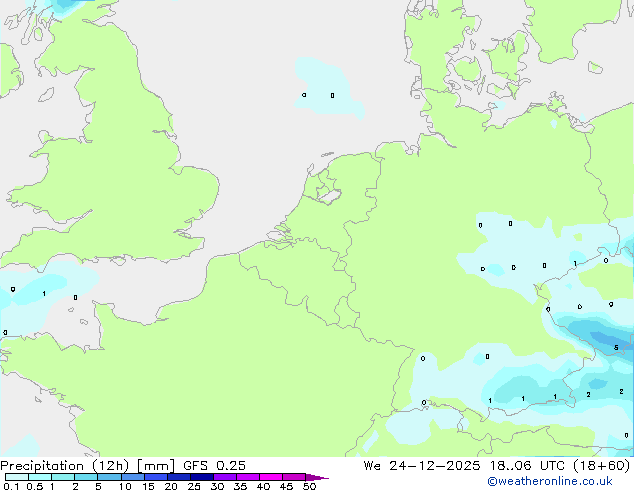Click the 'We 24-12-2025 18..06 UTC (18+60)' timestamp
The width and height of the screenshot is (634, 490).
click(497, 466)
